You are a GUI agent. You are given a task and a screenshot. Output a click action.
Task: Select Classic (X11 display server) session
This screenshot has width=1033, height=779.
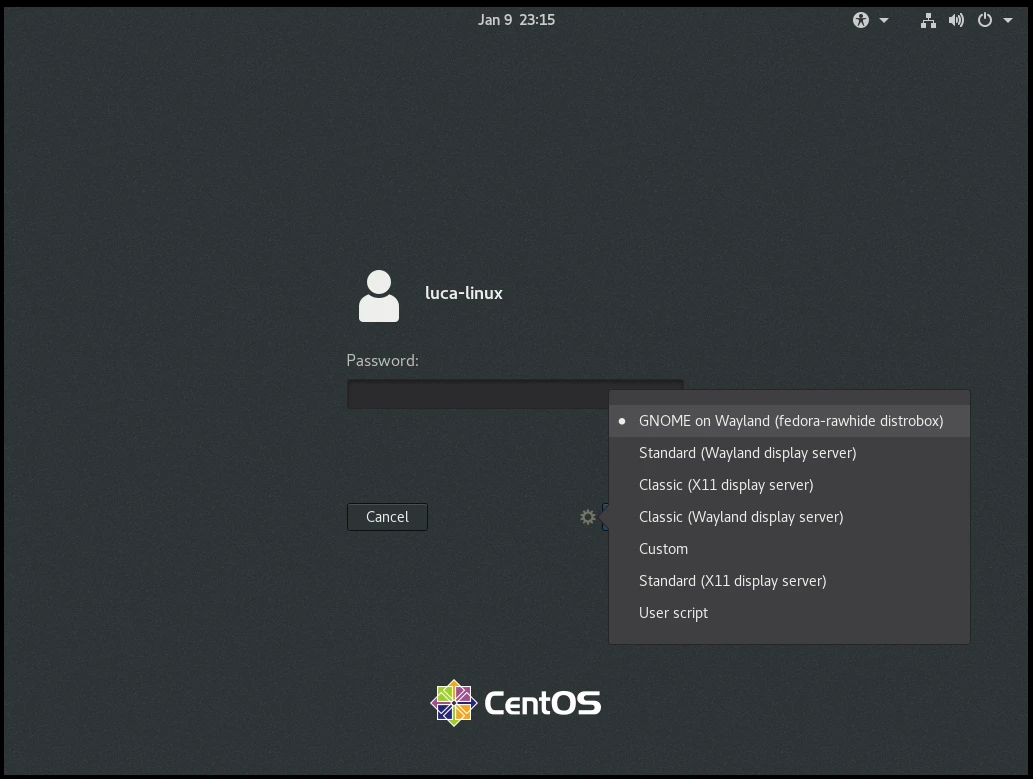click(x=726, y=485)
